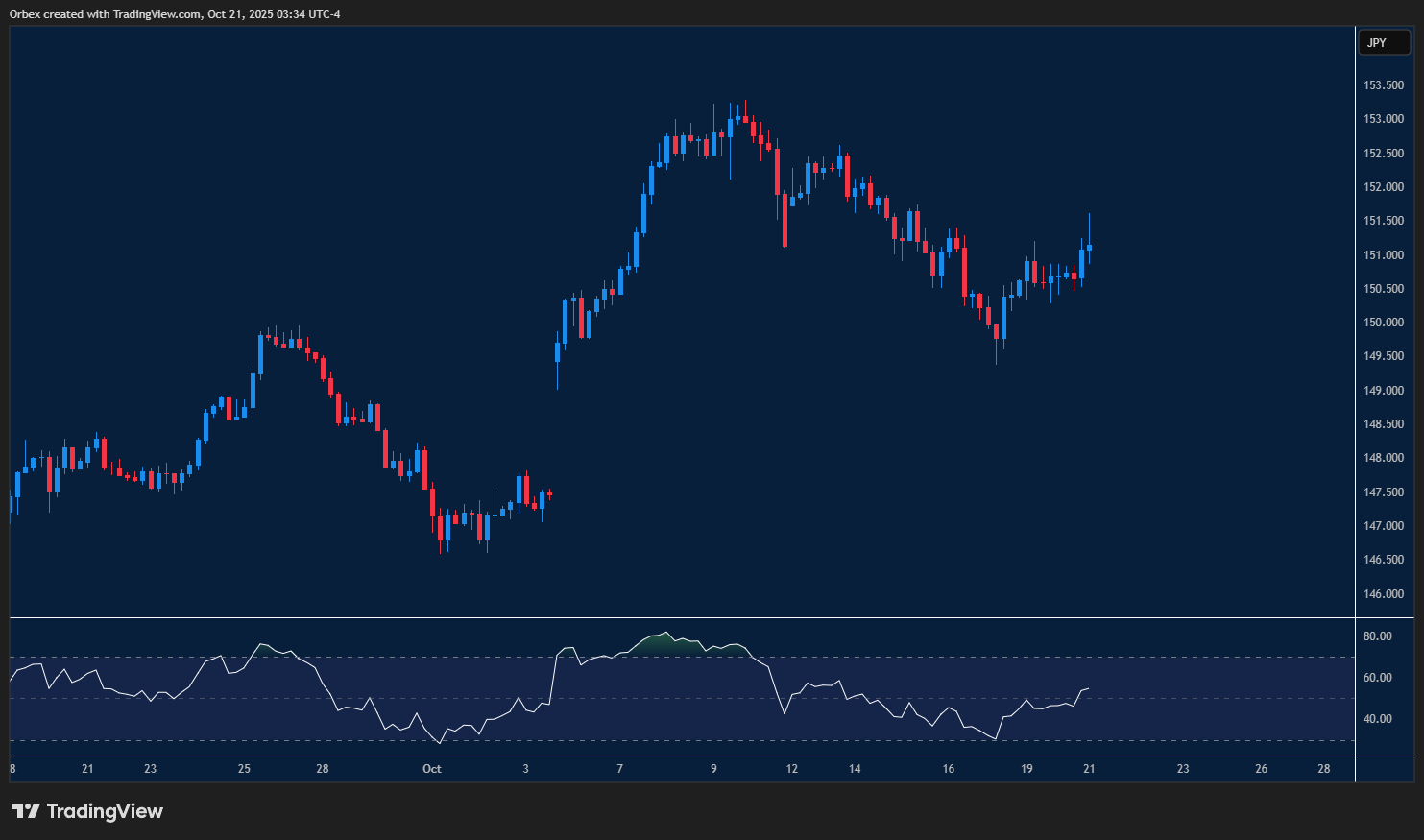1424x840 pixels.
Task: Select the 9 date marker on time axis
Action: [x=713, y=769]
